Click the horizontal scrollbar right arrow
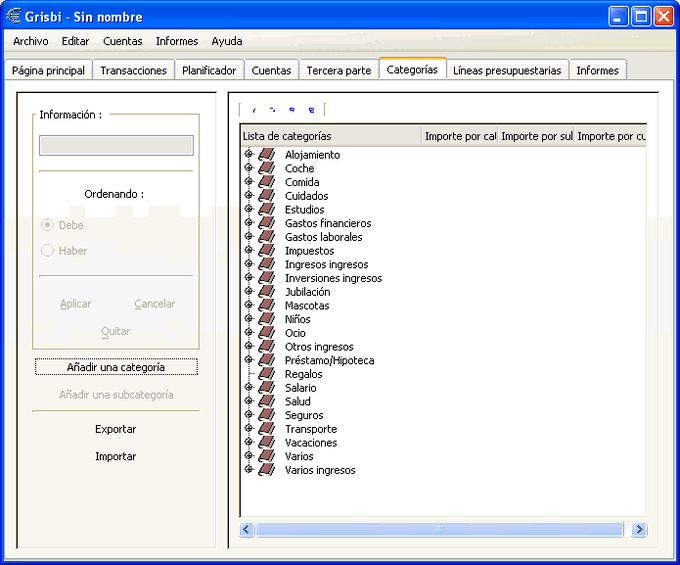 639,529
